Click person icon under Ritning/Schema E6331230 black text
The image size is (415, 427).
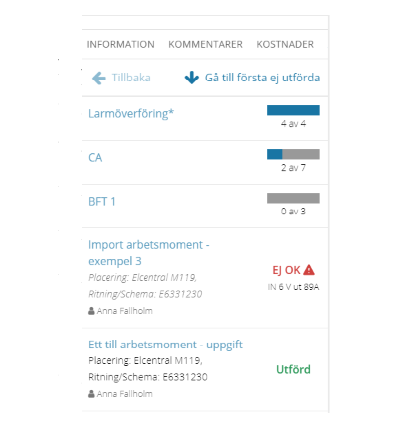[91, 394]
